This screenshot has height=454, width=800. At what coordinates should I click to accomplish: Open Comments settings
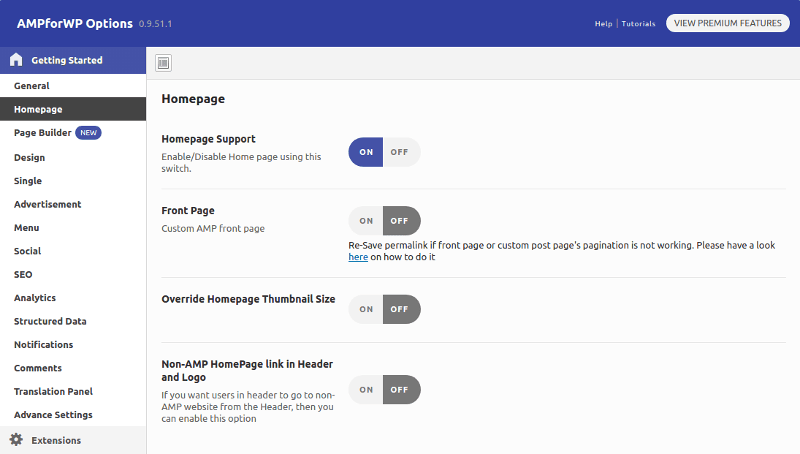coord(73,368)
